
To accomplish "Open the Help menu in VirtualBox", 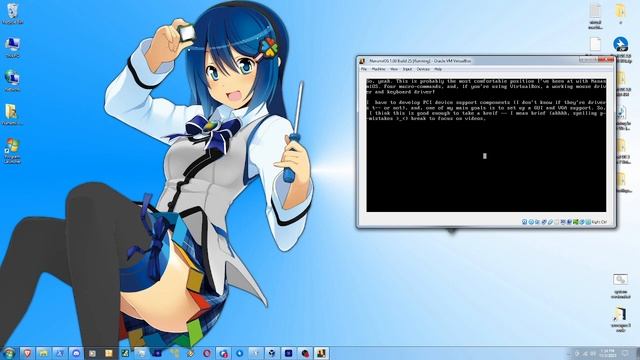I will pyautogui.click(x=438, y=69).
